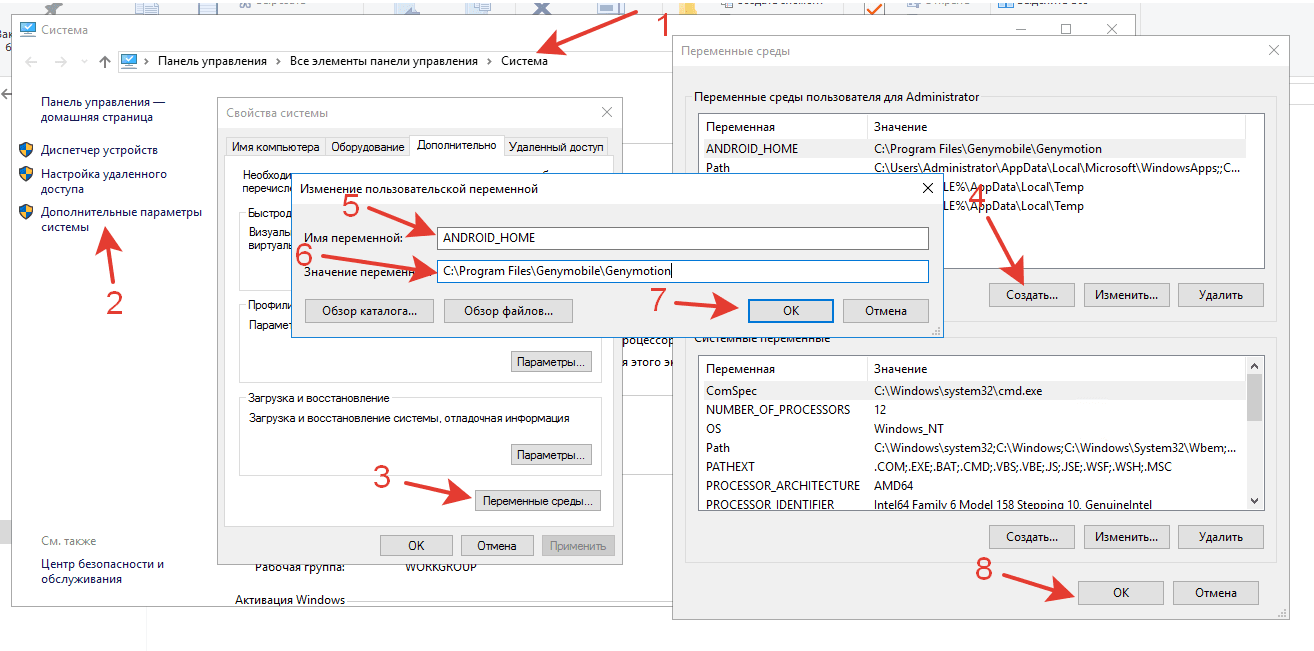Click 'Панель управления' breadcrumb in address bar
Screen dimensions: 1314x651
click(x=212, y=61)
